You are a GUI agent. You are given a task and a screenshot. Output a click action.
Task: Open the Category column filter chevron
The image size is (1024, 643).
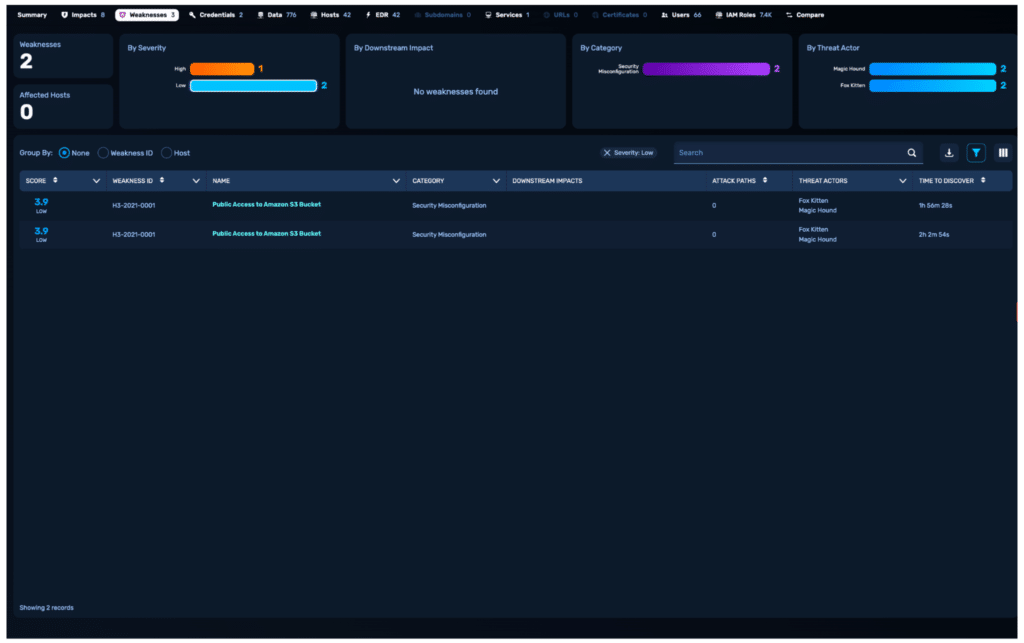[496, 181]
